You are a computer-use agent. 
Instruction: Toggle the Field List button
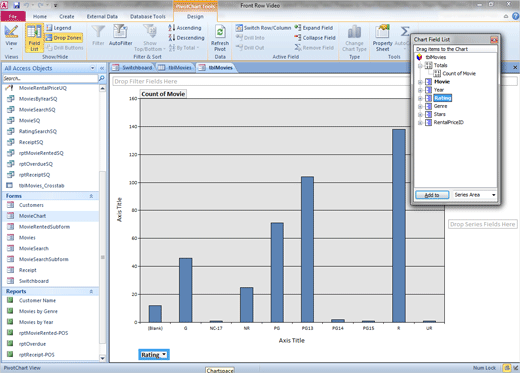(34, 38)
